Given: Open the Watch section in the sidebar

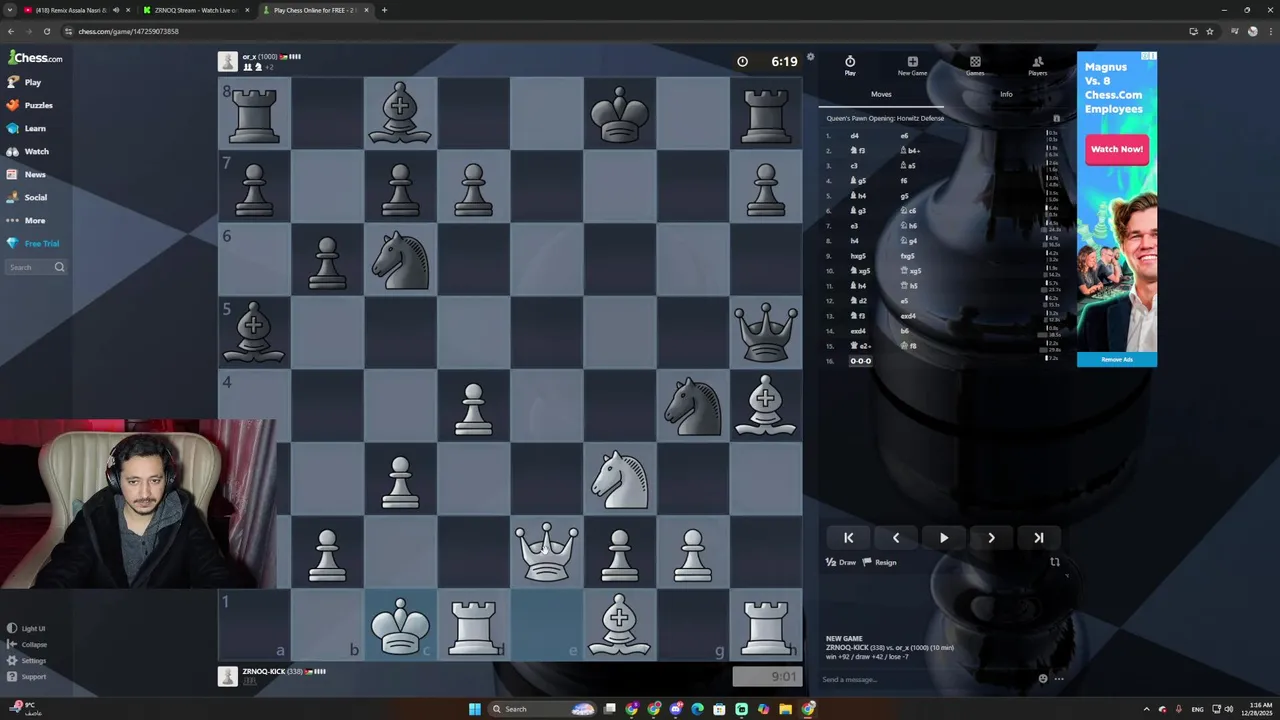Looking at the screenshot, I should tap(28, 151).
